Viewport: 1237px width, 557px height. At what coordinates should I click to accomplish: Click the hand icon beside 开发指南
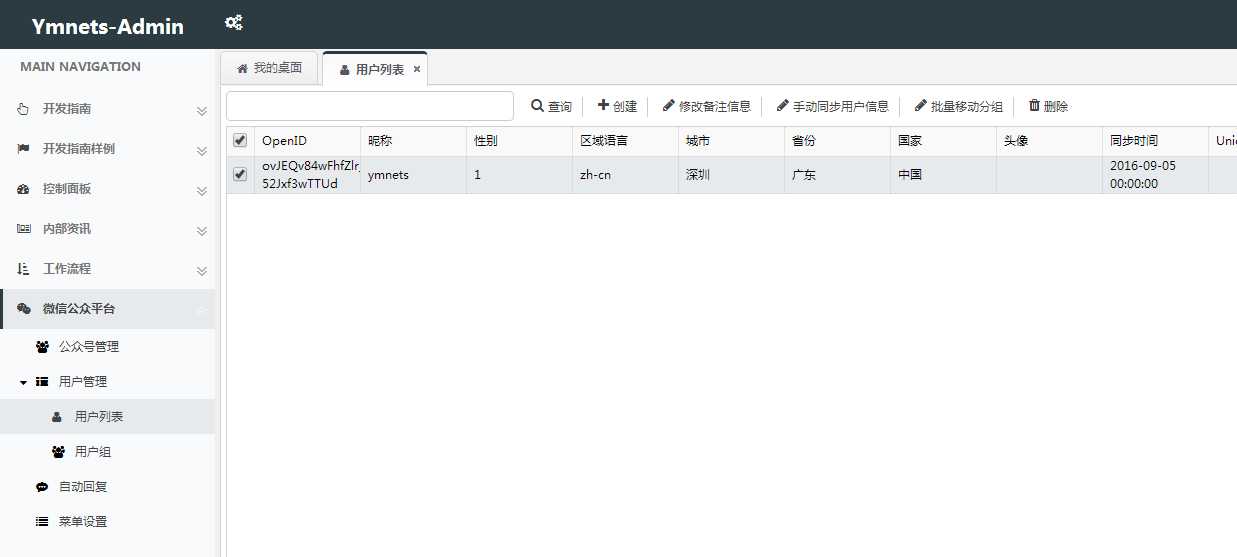point(23,109)
